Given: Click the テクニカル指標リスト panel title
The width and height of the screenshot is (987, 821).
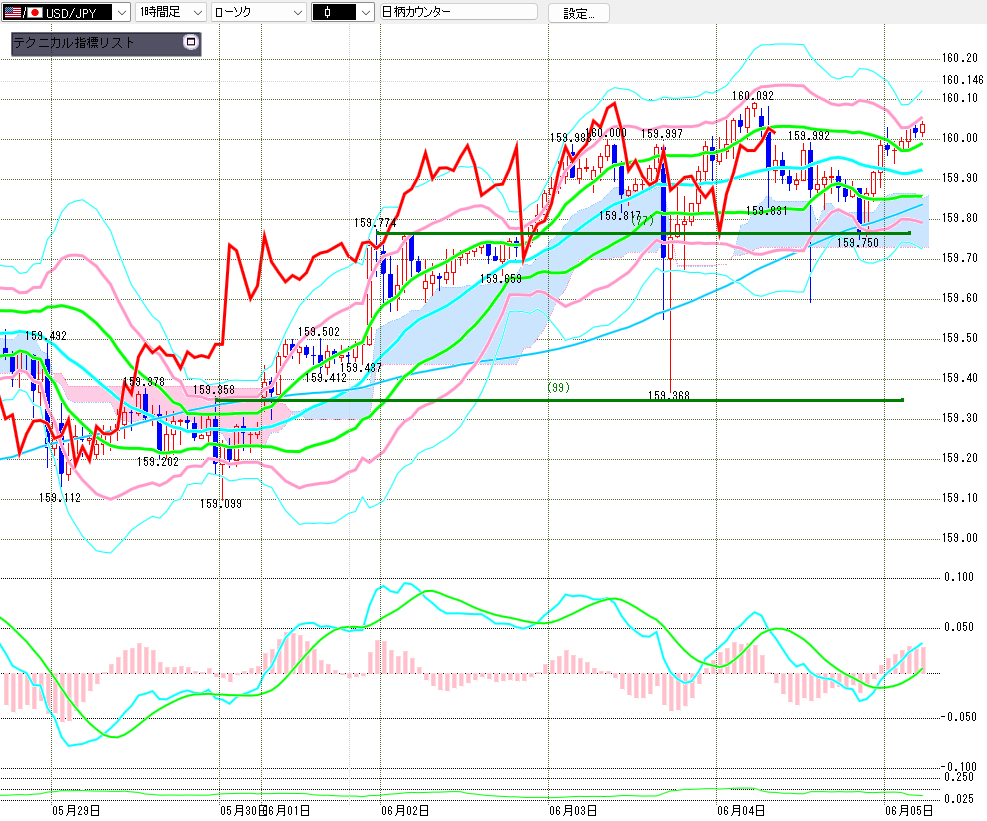Looking at the screenshot, I should [x=74, y=43].
